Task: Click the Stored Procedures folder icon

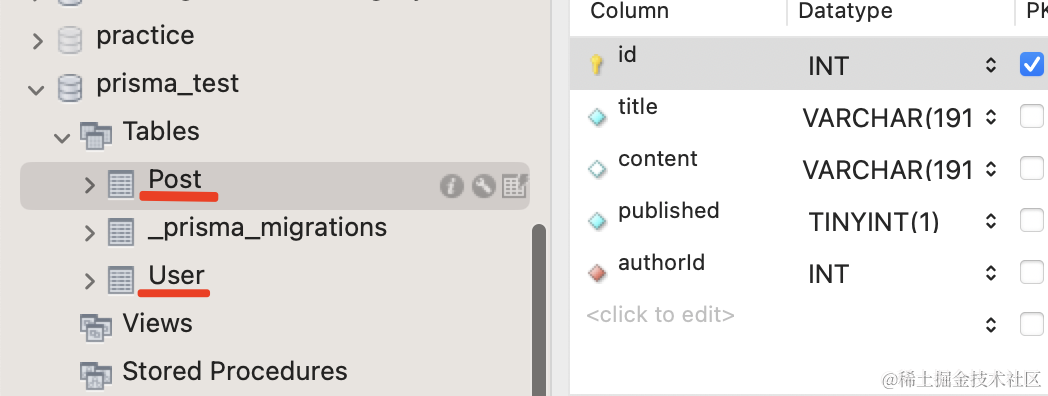Action: 96,375
